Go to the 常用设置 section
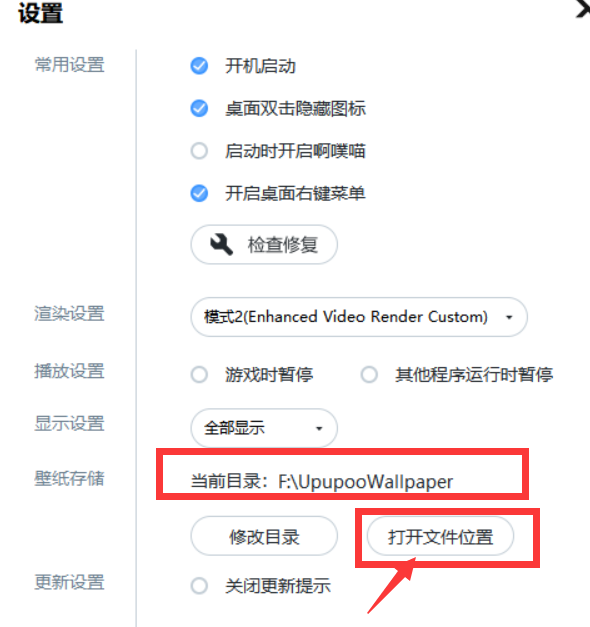The width and height of the screenshot is (590, 627). coord(69,65)
